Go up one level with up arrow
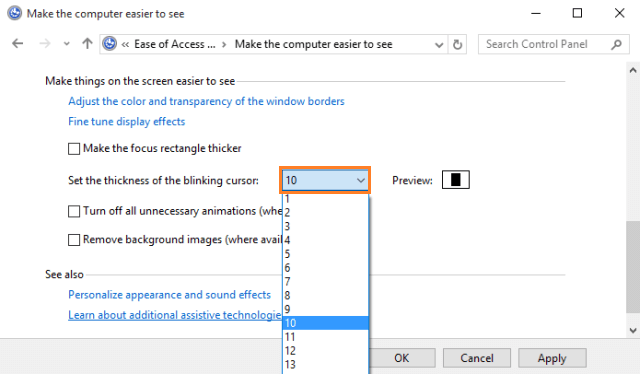Image resolution: width=640 pixels, height=374 pixels. click(x=87, y=43)
